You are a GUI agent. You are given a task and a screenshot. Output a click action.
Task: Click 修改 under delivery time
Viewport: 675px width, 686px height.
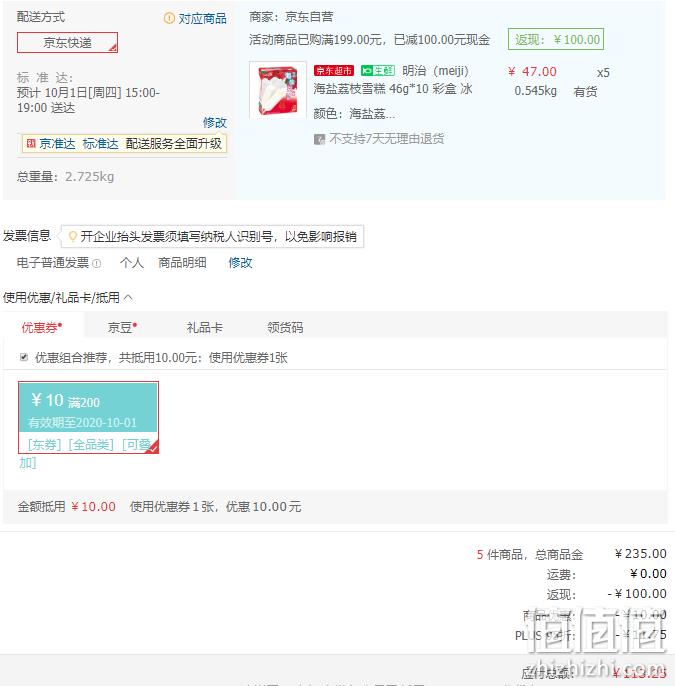[215, 122]
